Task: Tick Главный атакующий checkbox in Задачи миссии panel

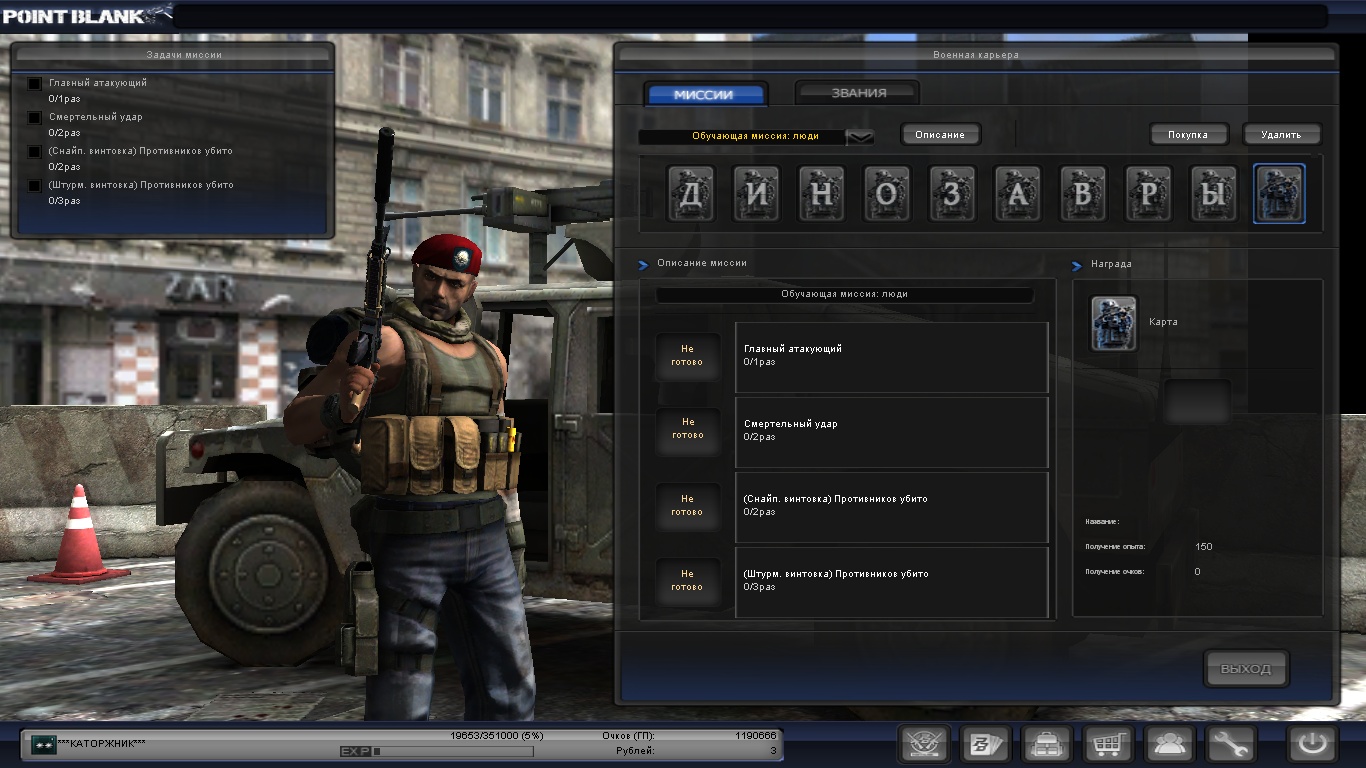Action: (35, 84)
